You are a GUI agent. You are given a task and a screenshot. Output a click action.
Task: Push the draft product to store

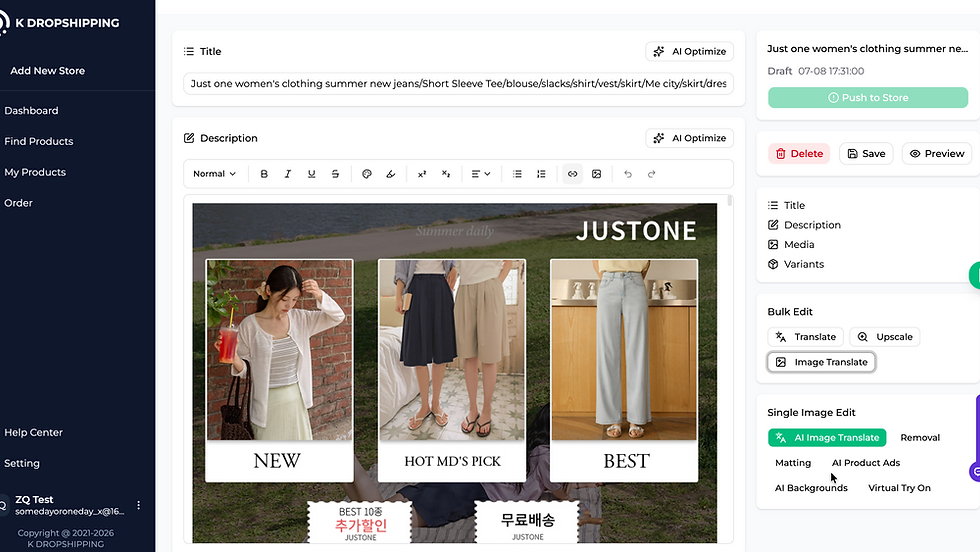[868, 98]
